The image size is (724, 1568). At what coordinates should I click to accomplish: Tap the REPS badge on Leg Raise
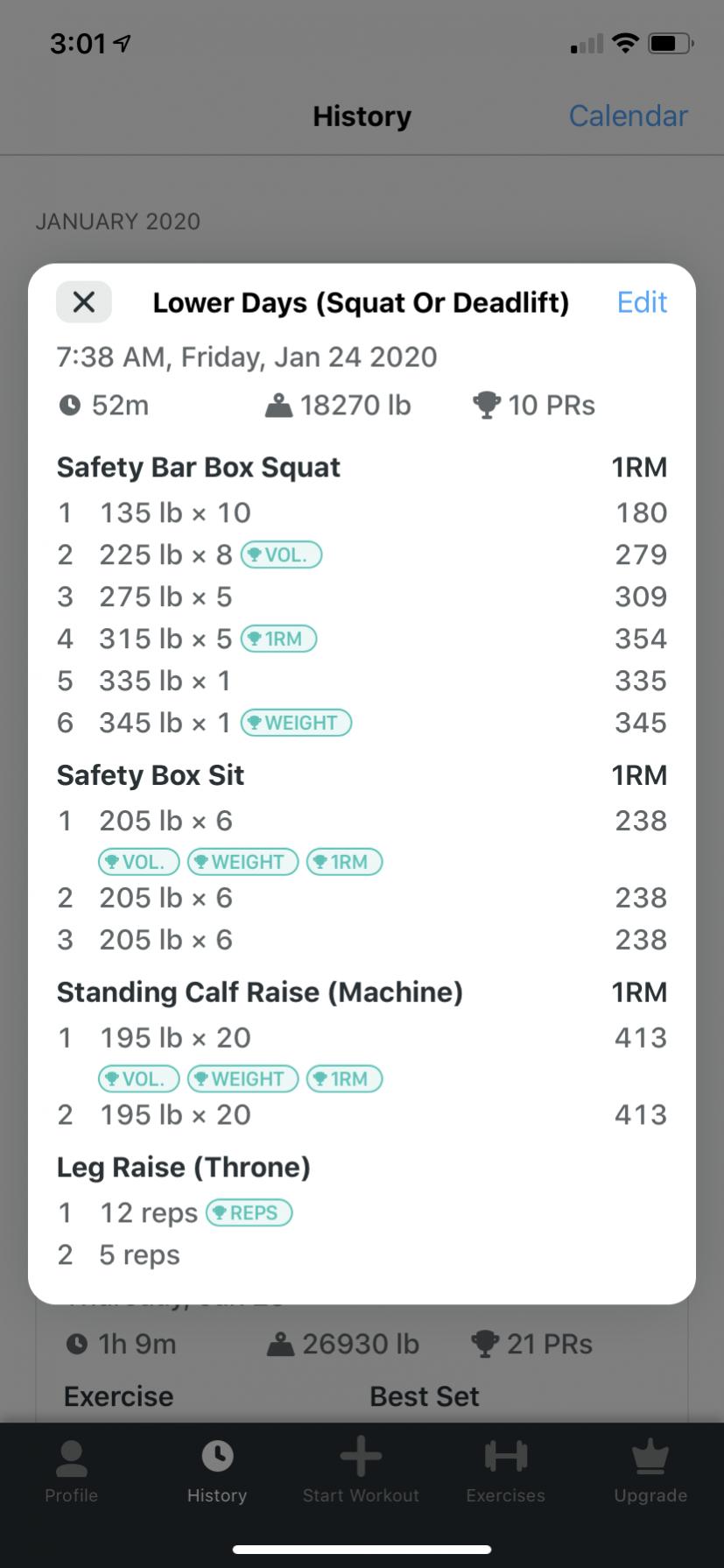pos(249,1213)
